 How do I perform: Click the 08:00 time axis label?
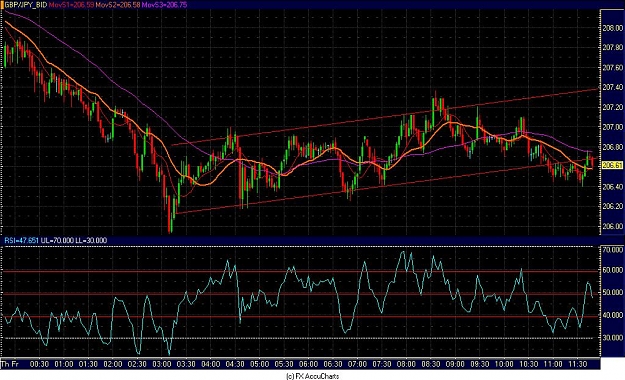tap(406, 364)
